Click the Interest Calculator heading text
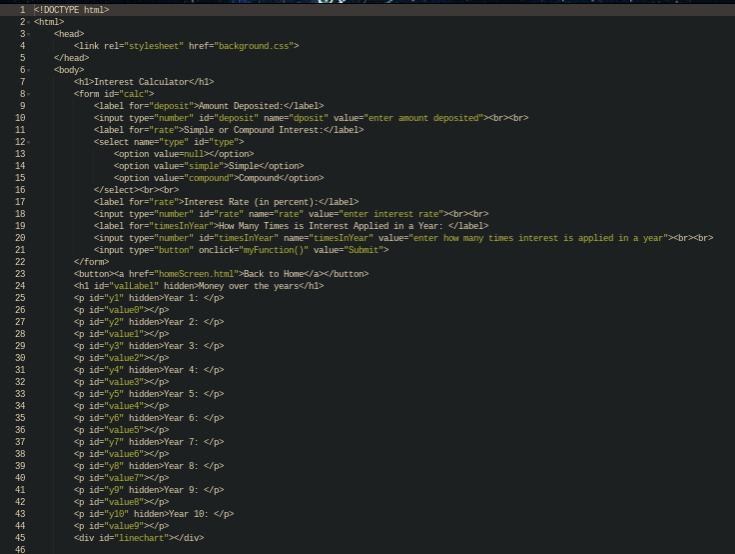 point(141,82)
